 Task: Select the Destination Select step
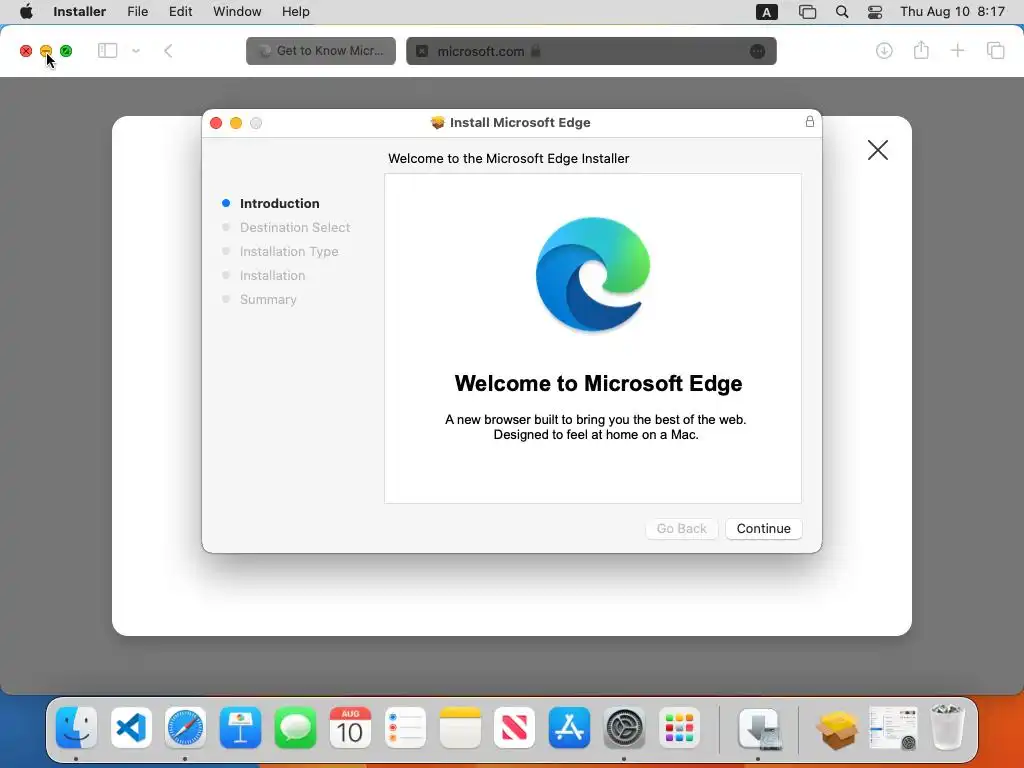[295, 227]
